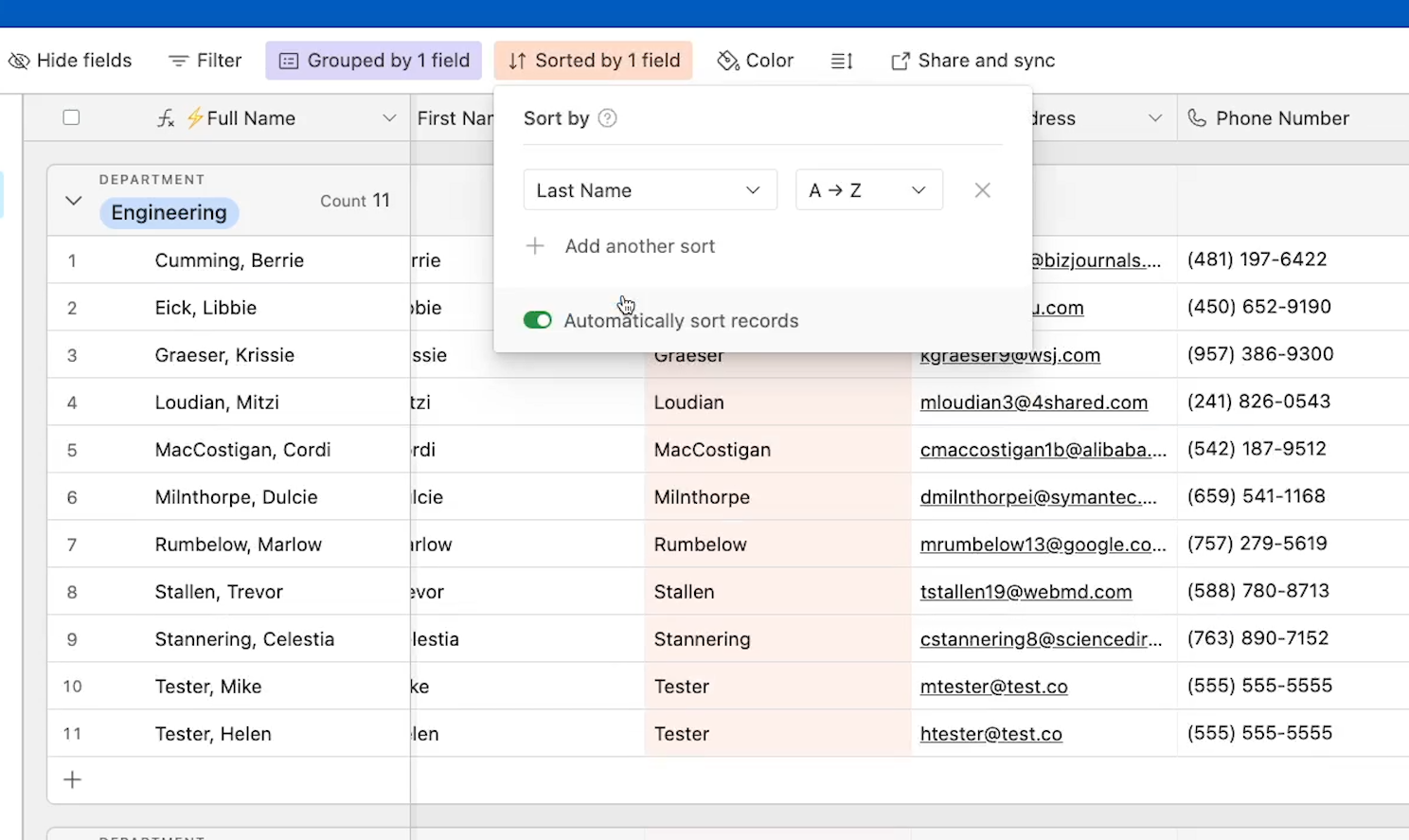Open the Color options
The height and width of the screenshot is (840, 1409).
click(756, 61)
